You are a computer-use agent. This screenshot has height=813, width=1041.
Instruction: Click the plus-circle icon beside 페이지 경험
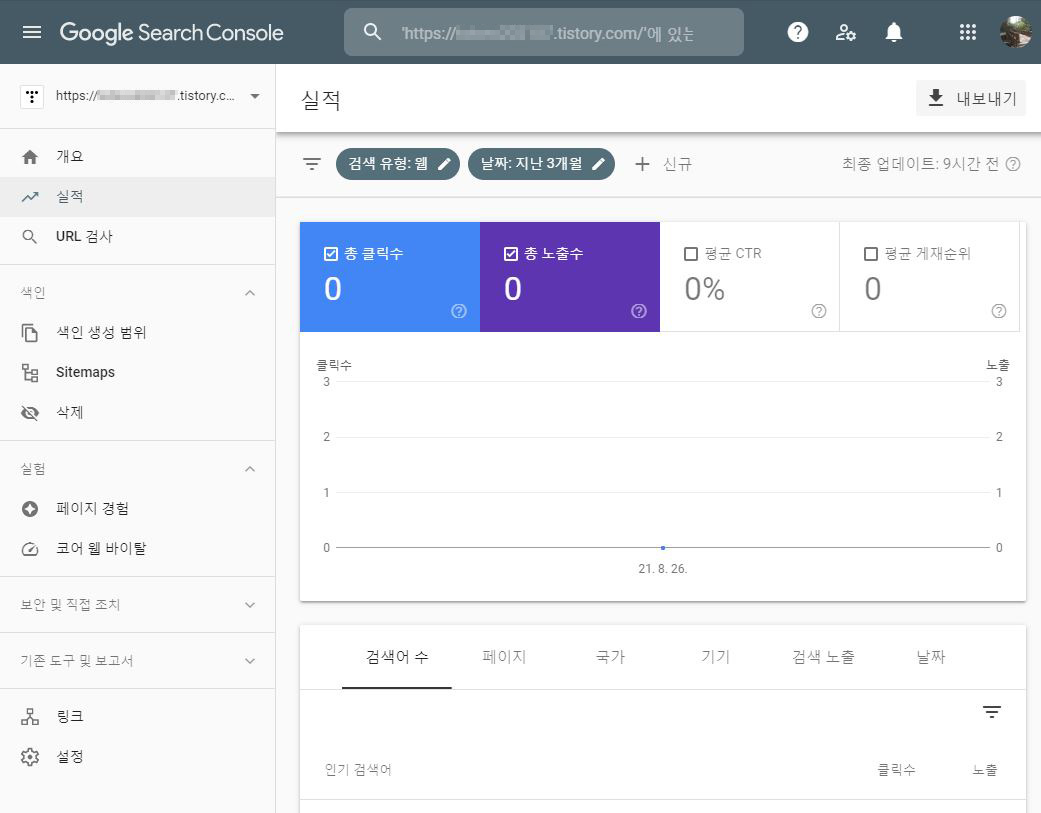pyautogui.click(x=30, y=509)
